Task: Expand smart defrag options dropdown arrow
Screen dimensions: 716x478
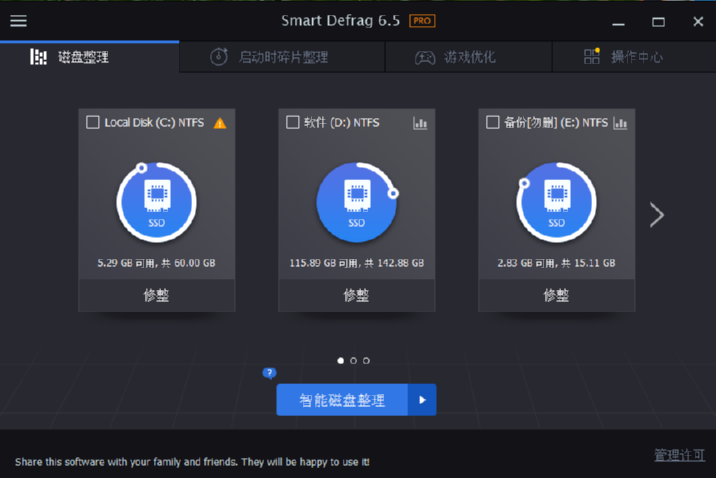Action: (x=422, y=400)
